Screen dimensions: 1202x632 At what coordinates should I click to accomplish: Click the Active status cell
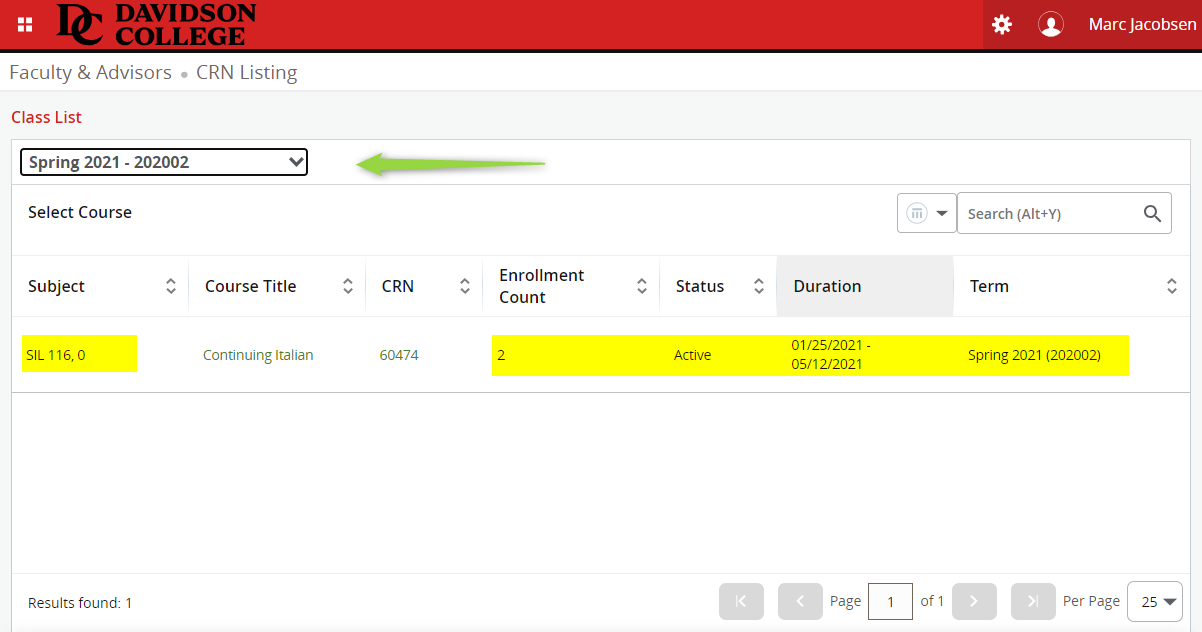click(693, 355)
